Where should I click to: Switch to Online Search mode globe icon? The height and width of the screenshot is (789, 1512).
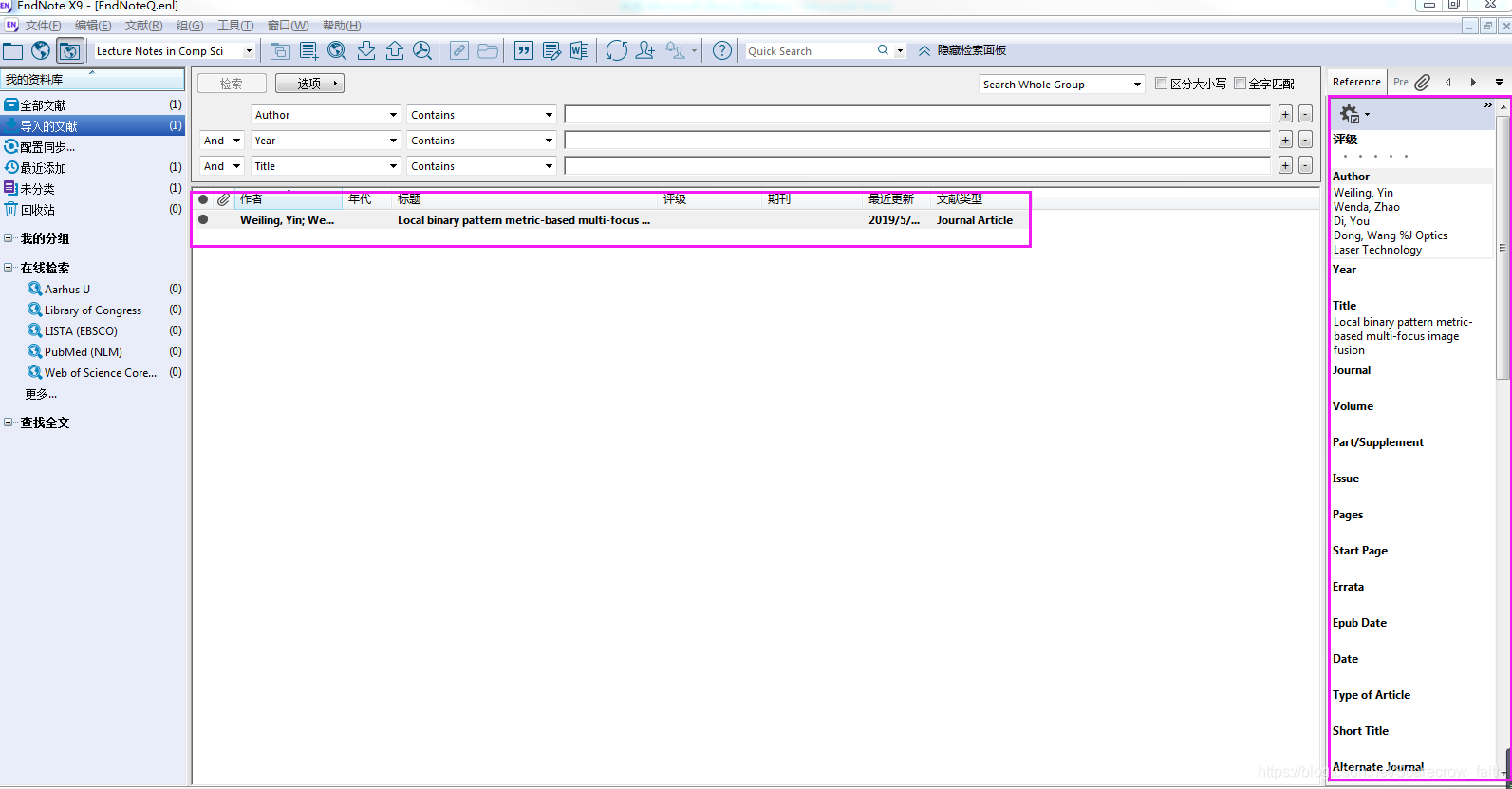point(41,51)
